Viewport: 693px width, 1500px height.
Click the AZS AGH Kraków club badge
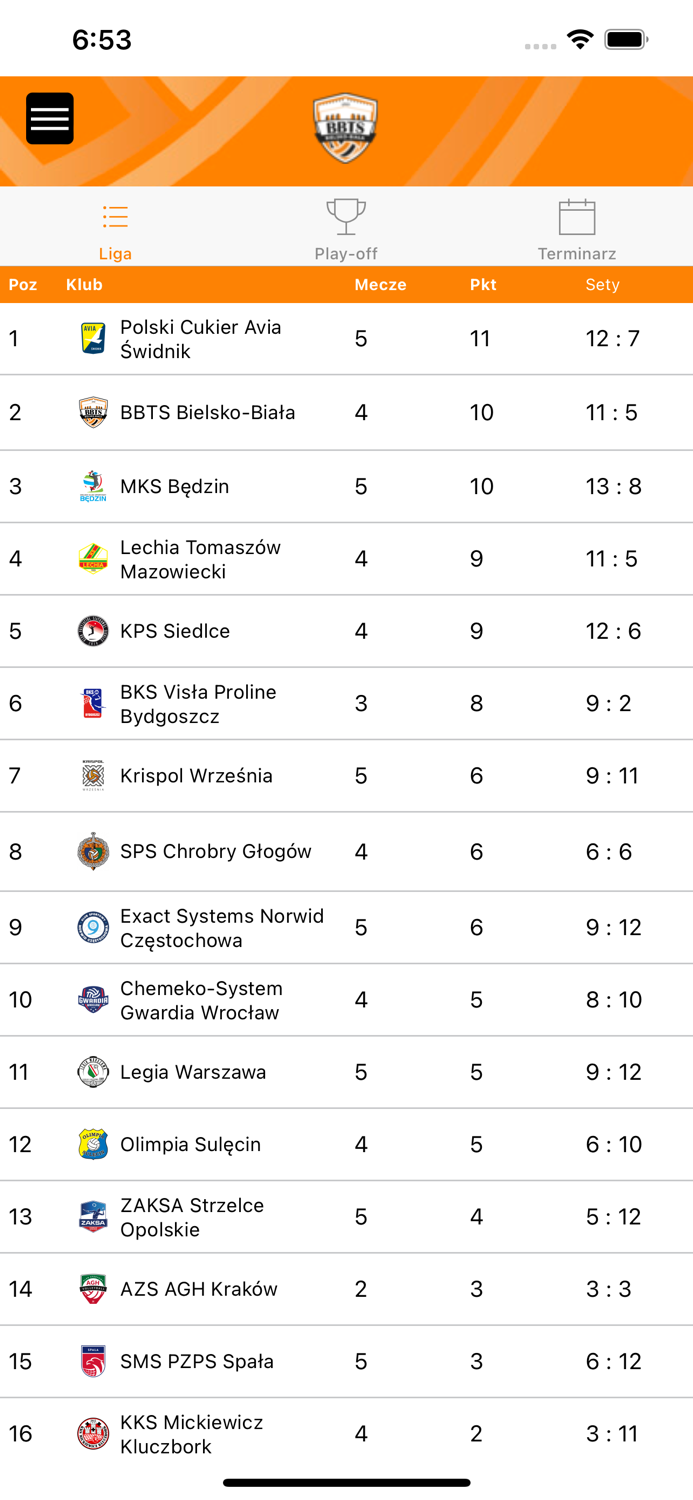click(x=93, y=1289)
